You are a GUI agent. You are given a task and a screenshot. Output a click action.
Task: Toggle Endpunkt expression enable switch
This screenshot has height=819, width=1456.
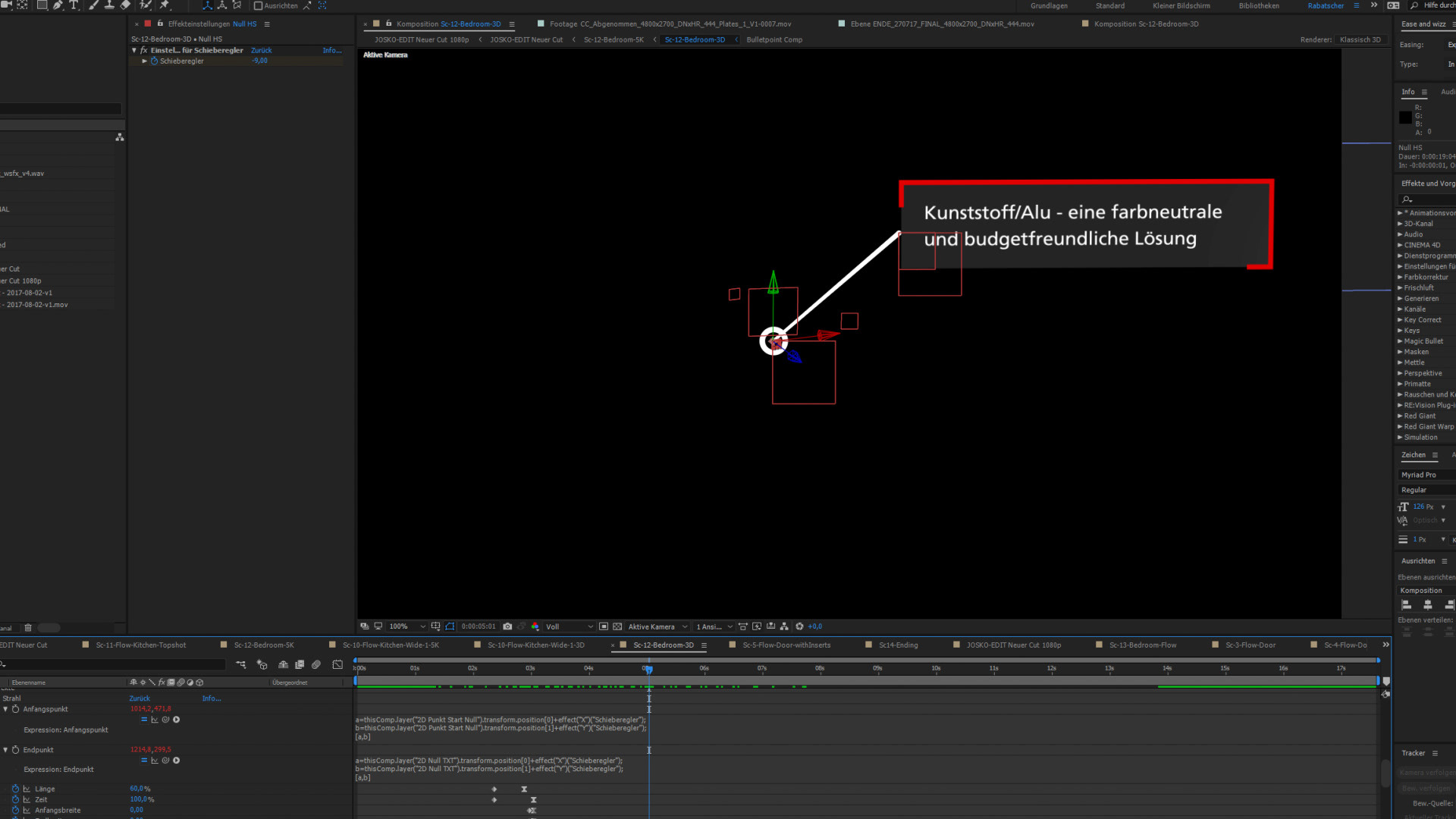(x=144, y=761)
